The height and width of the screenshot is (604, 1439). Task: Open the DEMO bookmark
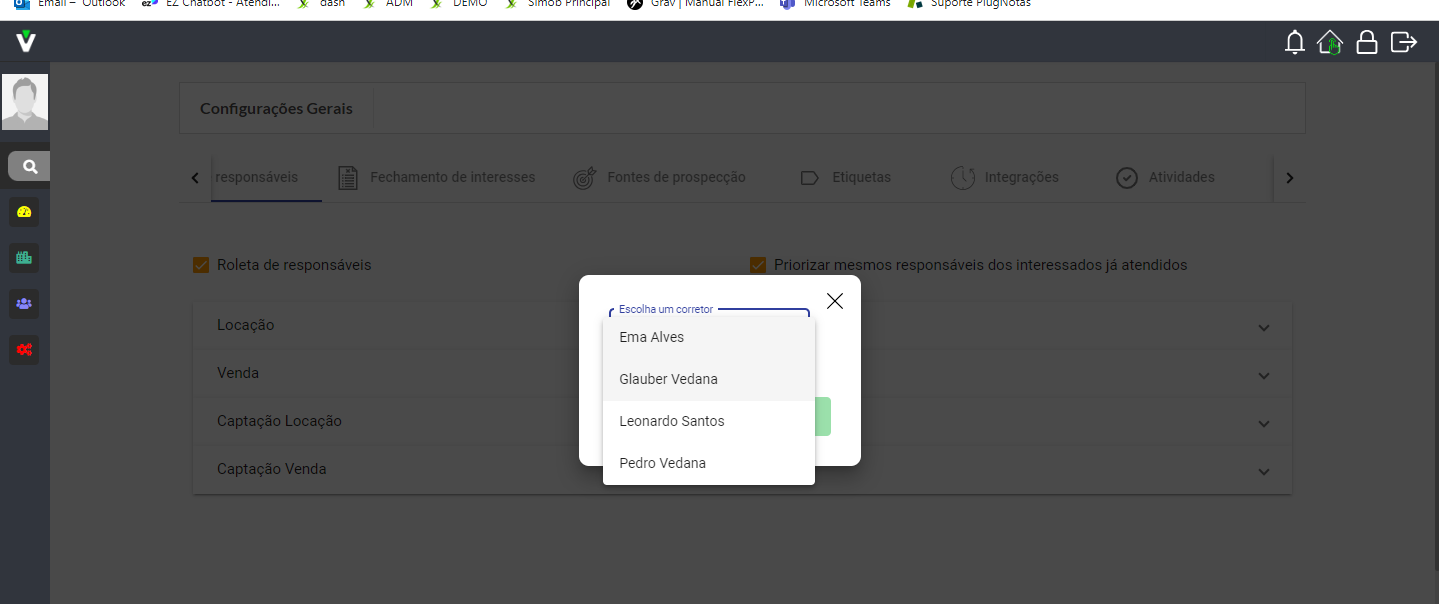click(459, 4)
